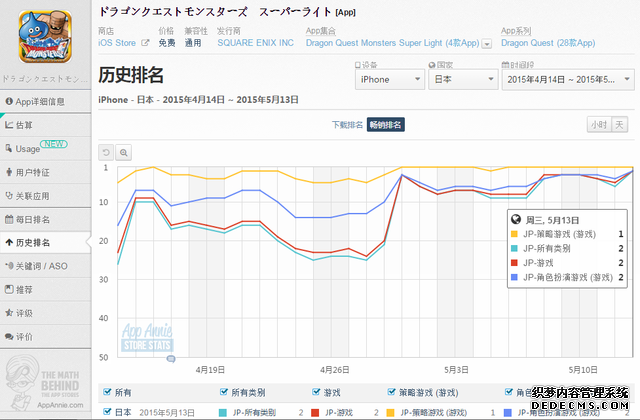The image size is (640, 420).
Task: Click the external link icon beside iOS Store
Action: pos(145,42)
